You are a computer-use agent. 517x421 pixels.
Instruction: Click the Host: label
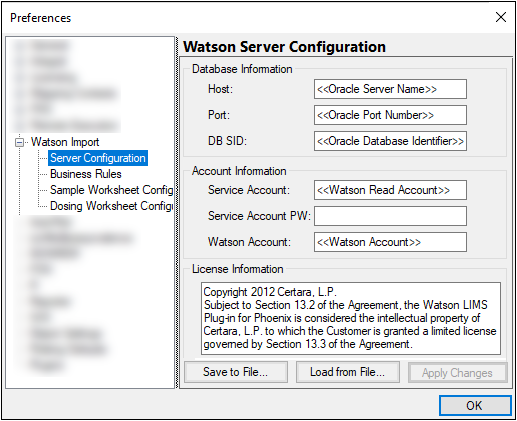point(220,89)
